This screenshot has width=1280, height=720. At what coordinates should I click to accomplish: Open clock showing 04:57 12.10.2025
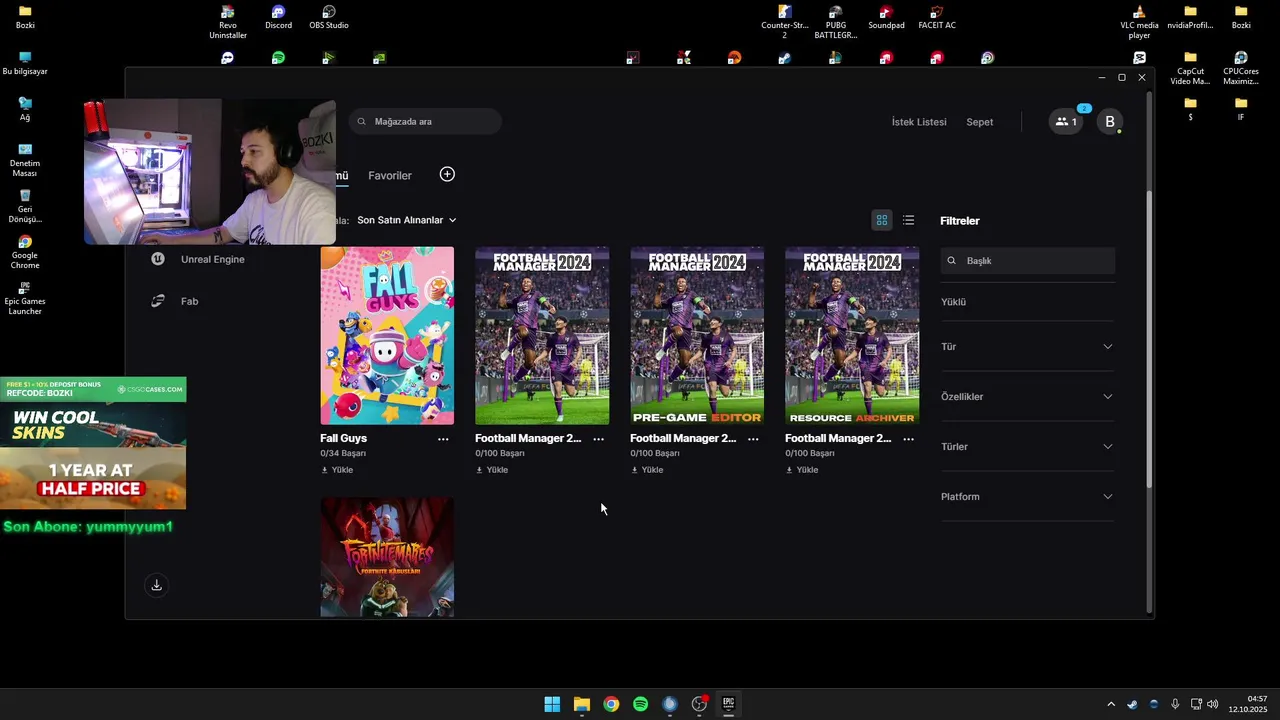pyautogui.click(x=1249, y=704)
